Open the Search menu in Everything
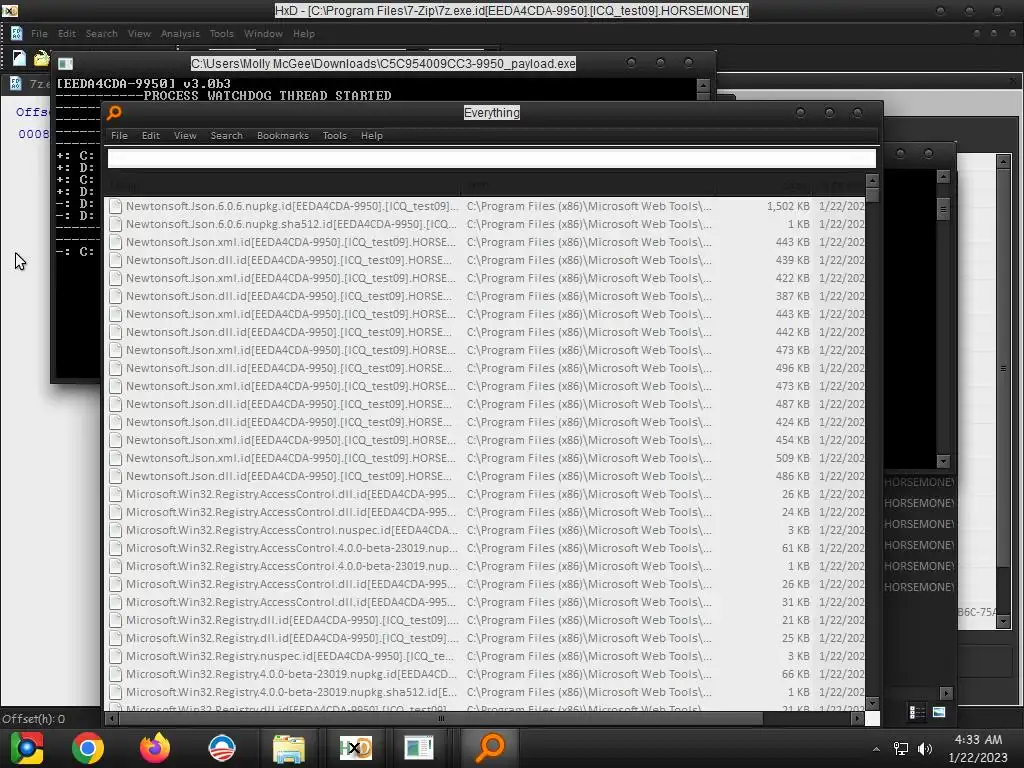Screen dimensions: 1024x768 [x=227, y=135]
